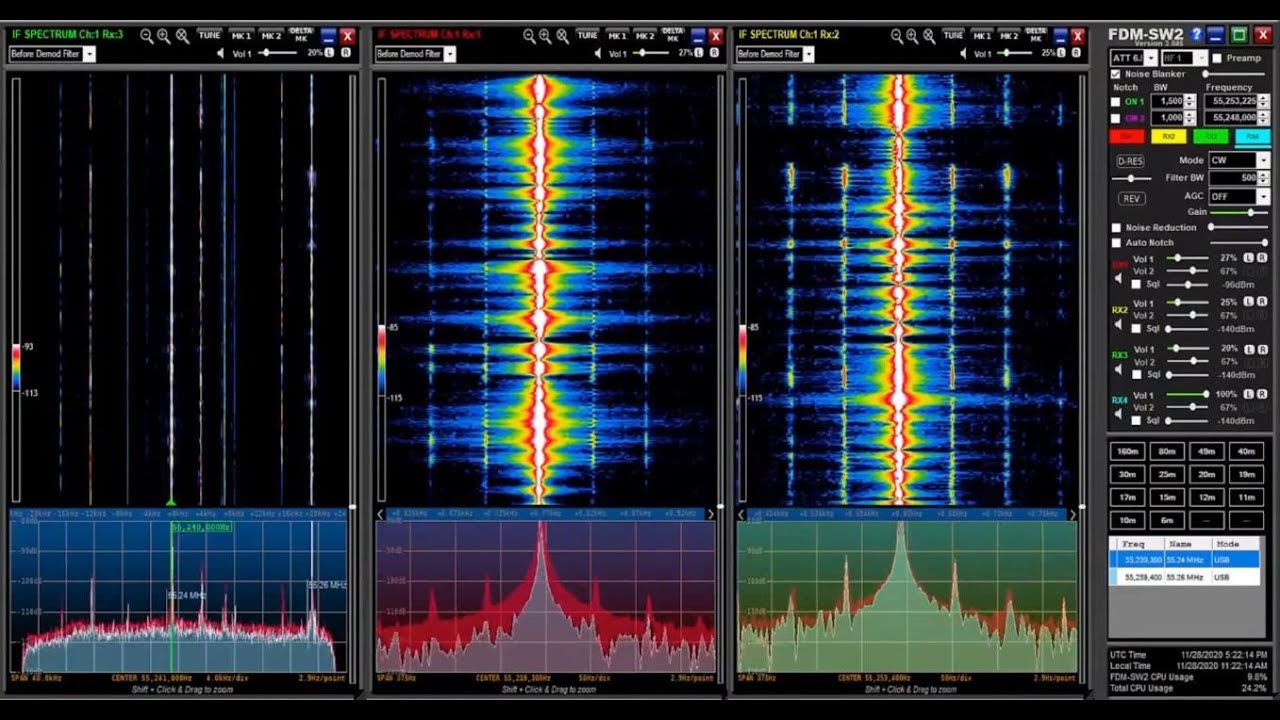Enable Sql checkbox for RX2

[1136, 329]
